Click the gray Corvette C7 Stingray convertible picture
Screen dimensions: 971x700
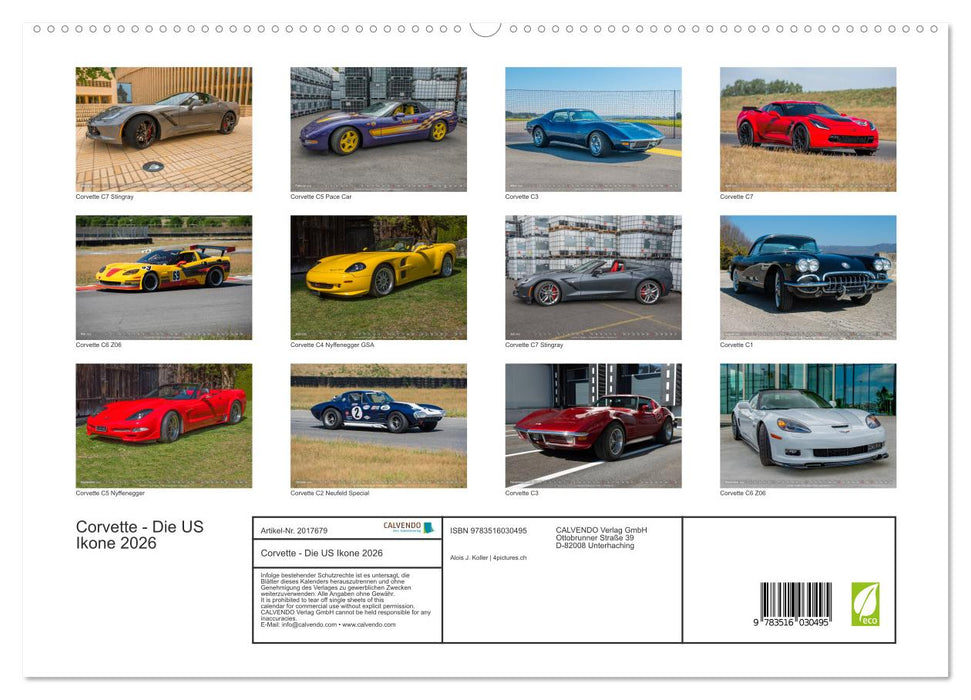click(x=594, y=276)
